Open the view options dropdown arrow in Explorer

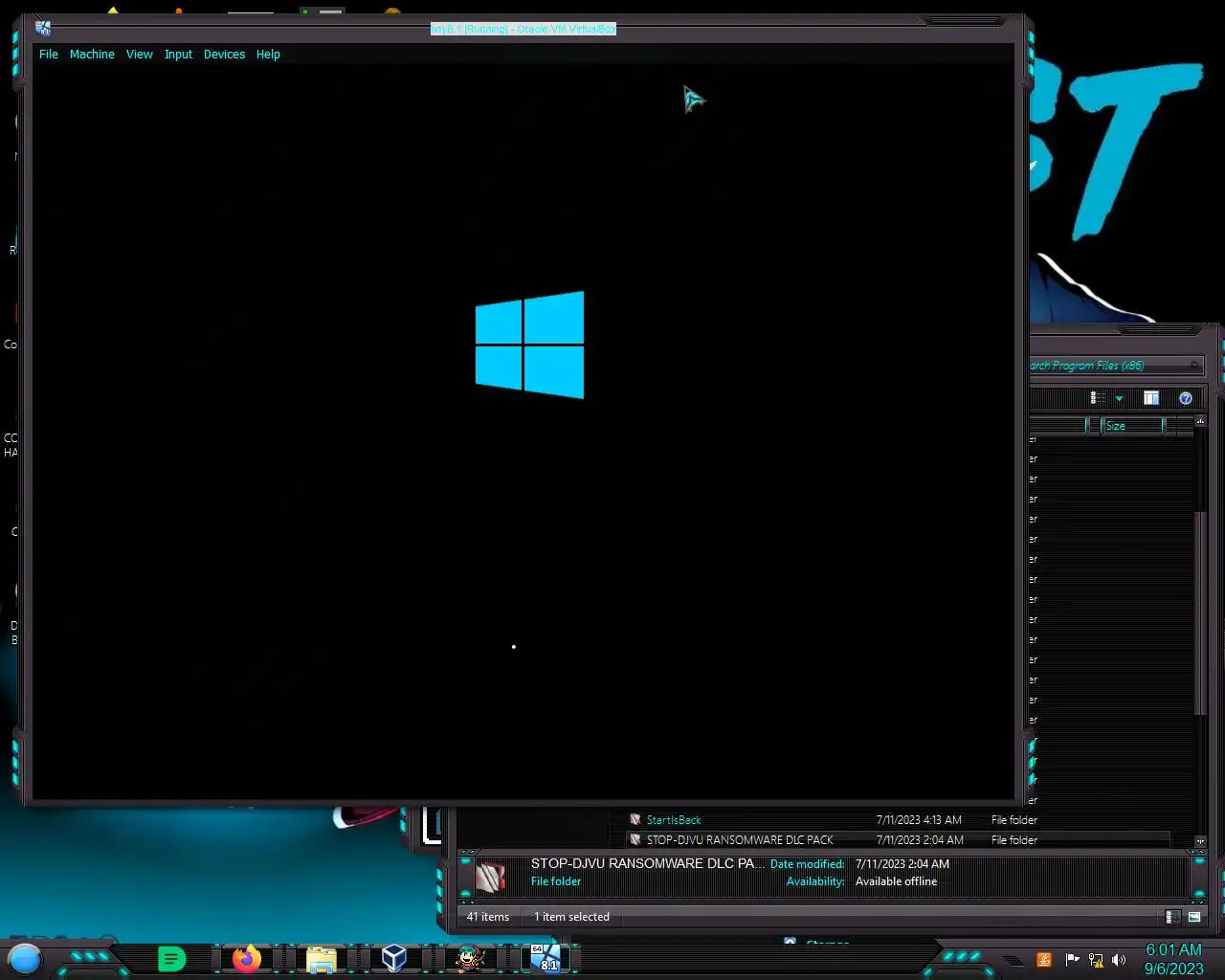coord(1119,398)
